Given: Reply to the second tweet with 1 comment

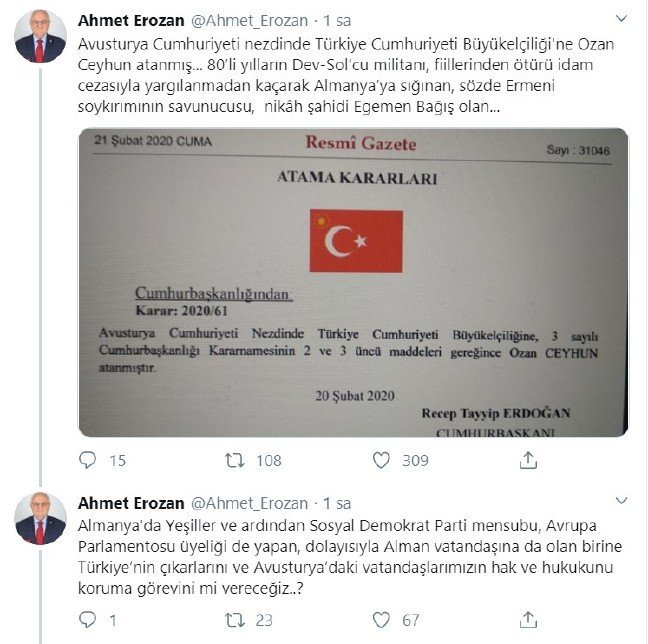Looking at the screenshot, I should pyautogui.click(x=87, y=619).
